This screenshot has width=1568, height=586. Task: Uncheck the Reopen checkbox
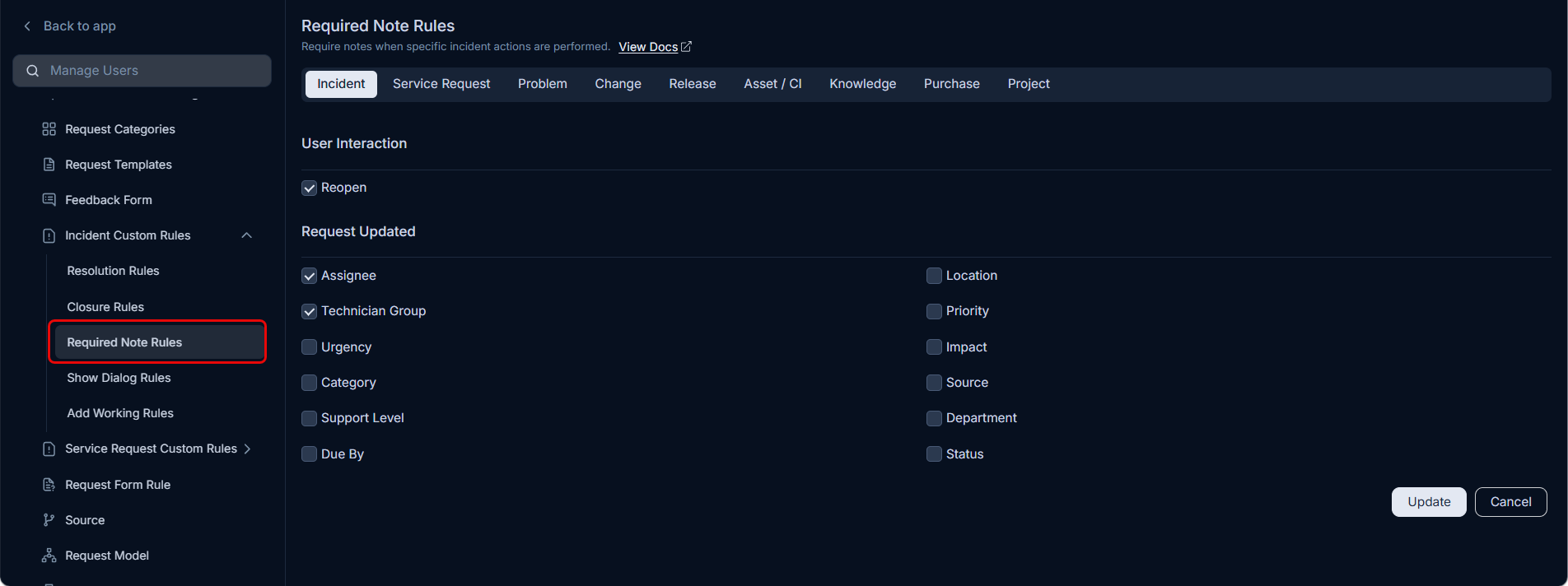pyautogui.click(x=310, y=188)
